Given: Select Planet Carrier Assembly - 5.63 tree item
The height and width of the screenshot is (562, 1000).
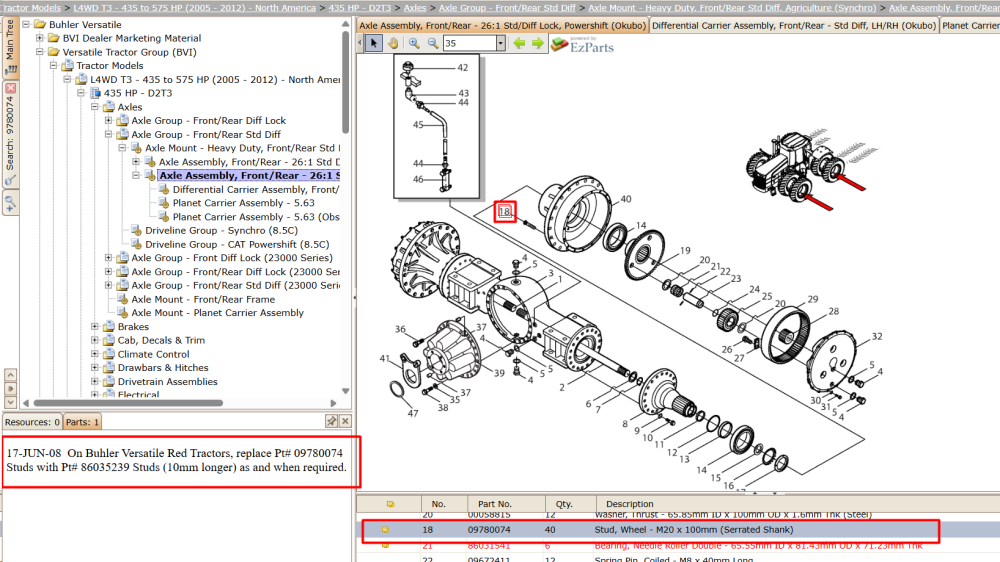Looking at the screenshot, I should click(243, 203).
